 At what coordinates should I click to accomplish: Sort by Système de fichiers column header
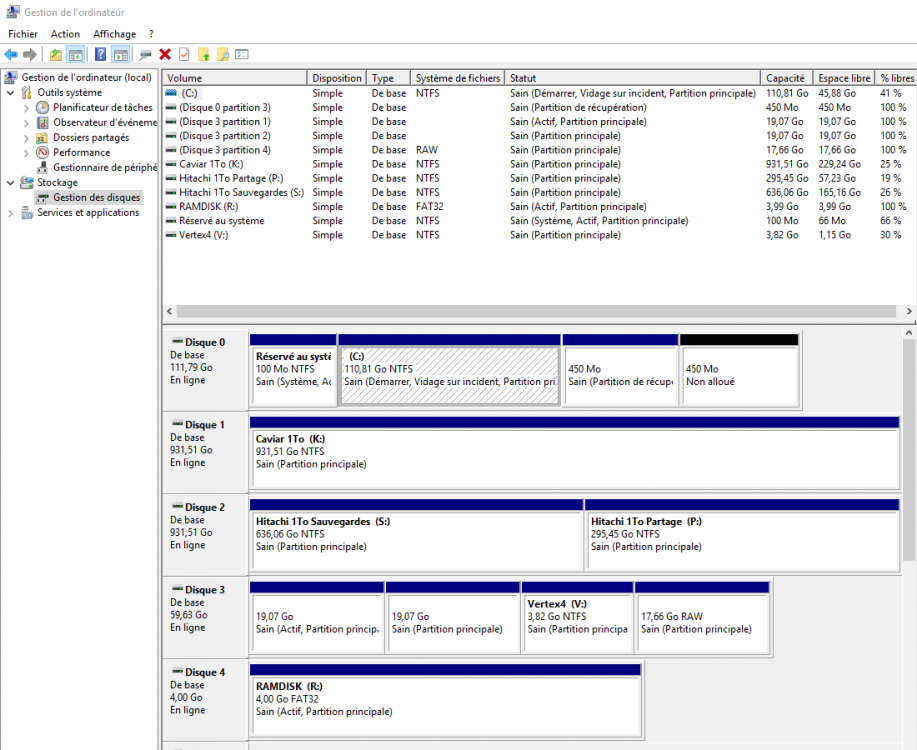pos(457,78)
